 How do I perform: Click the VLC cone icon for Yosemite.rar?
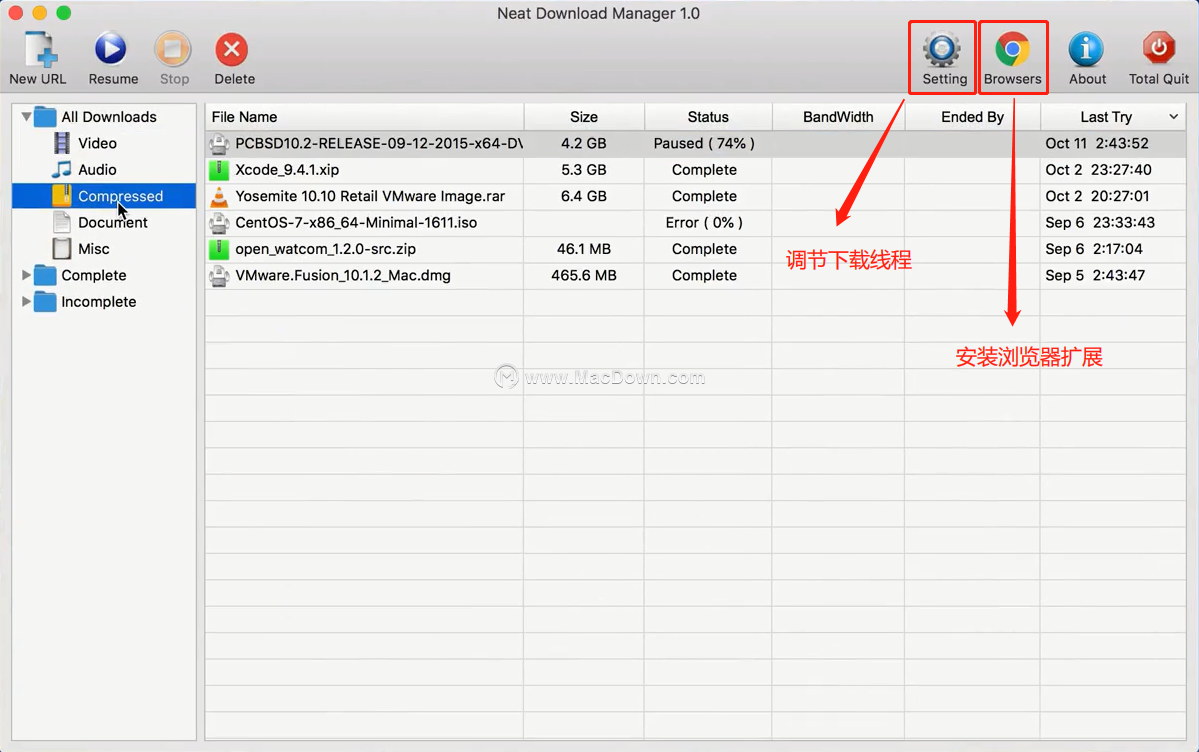pos(219,197)
